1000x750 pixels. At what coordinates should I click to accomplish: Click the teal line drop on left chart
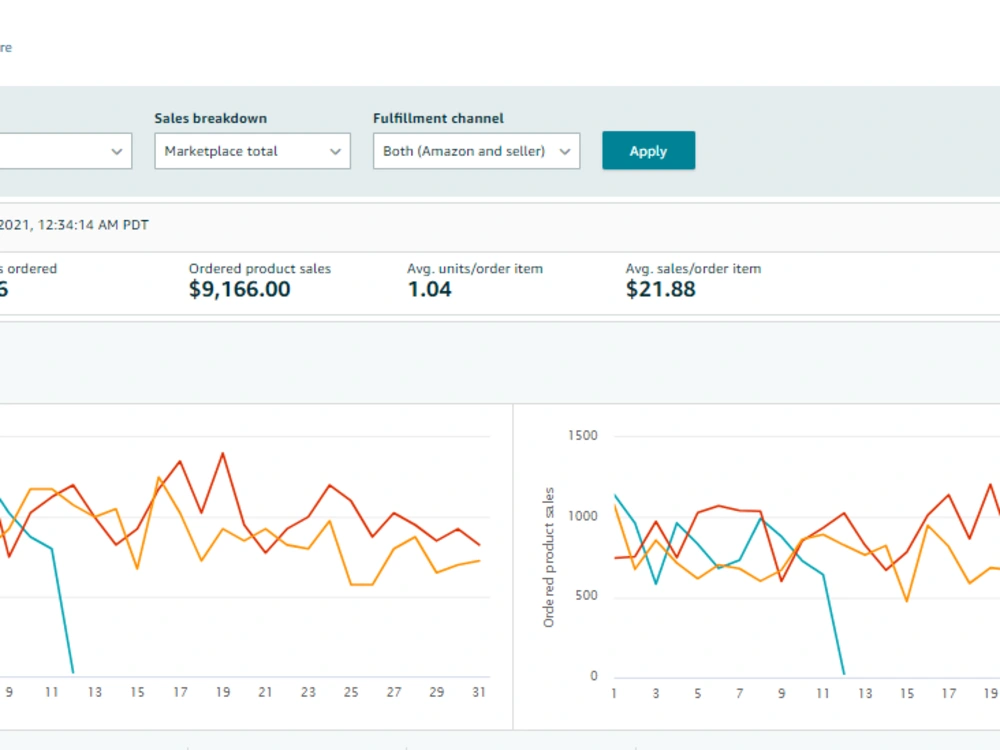pos(62,610)
